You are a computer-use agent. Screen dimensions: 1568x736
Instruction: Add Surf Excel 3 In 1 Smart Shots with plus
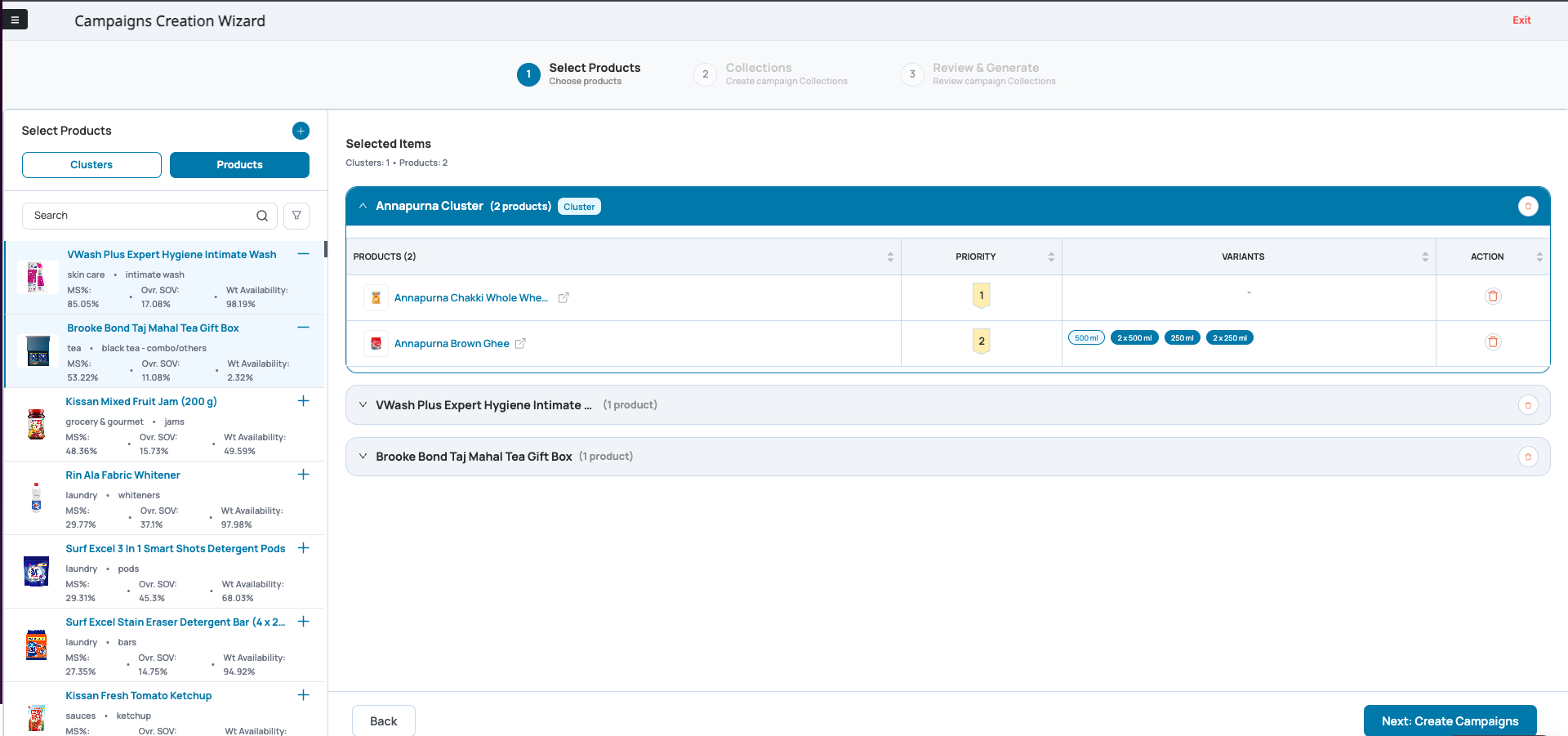[x=304, y=548]
